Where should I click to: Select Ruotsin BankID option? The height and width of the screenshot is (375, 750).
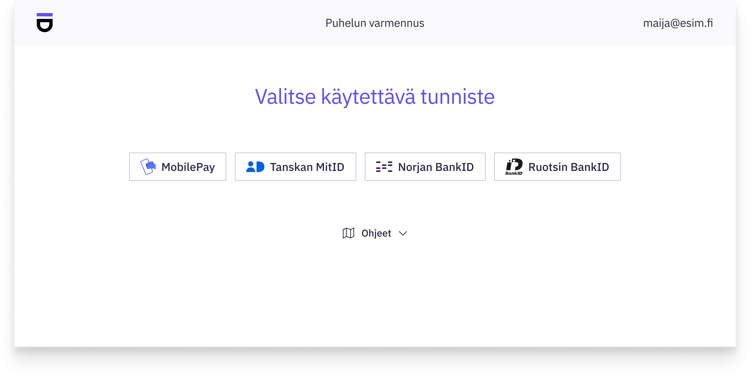click(557, 167)
